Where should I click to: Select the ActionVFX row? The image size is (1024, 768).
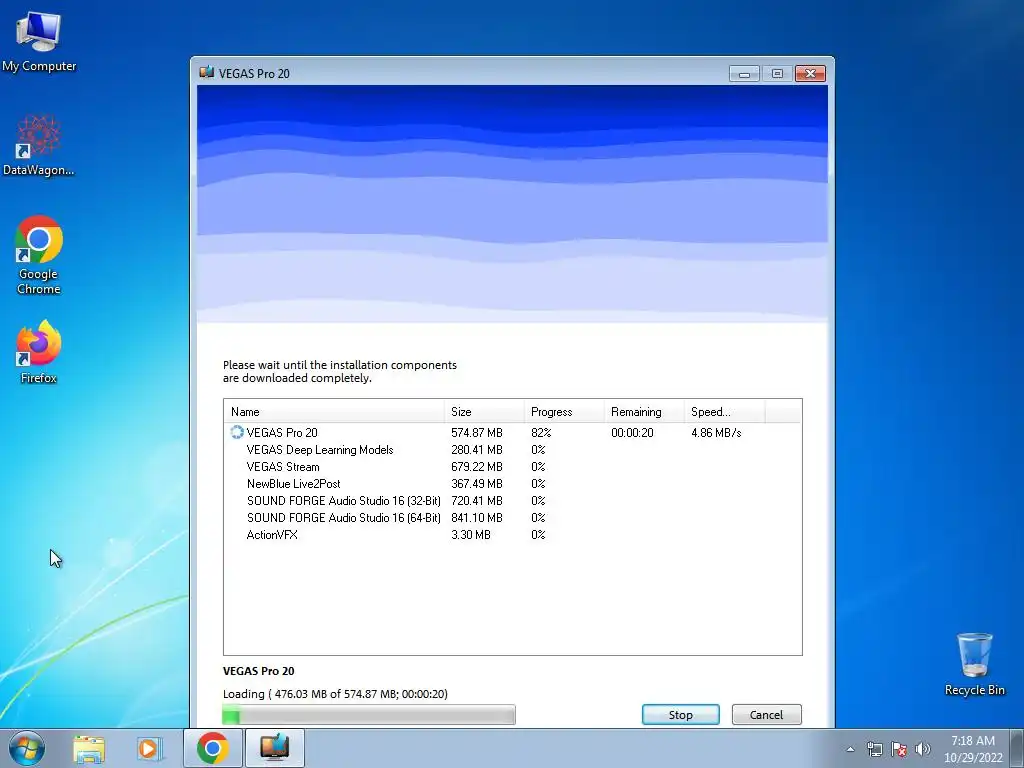tap(513, 534)
